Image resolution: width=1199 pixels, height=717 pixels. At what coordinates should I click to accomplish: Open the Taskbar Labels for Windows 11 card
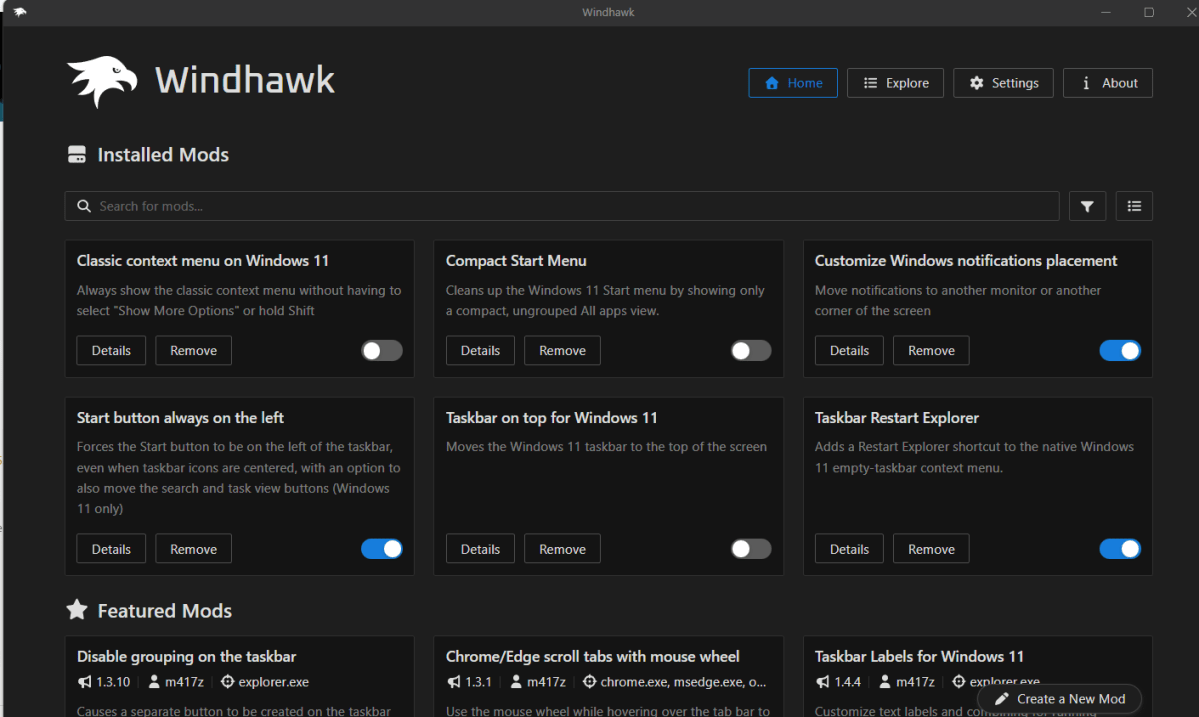[977, 676]
